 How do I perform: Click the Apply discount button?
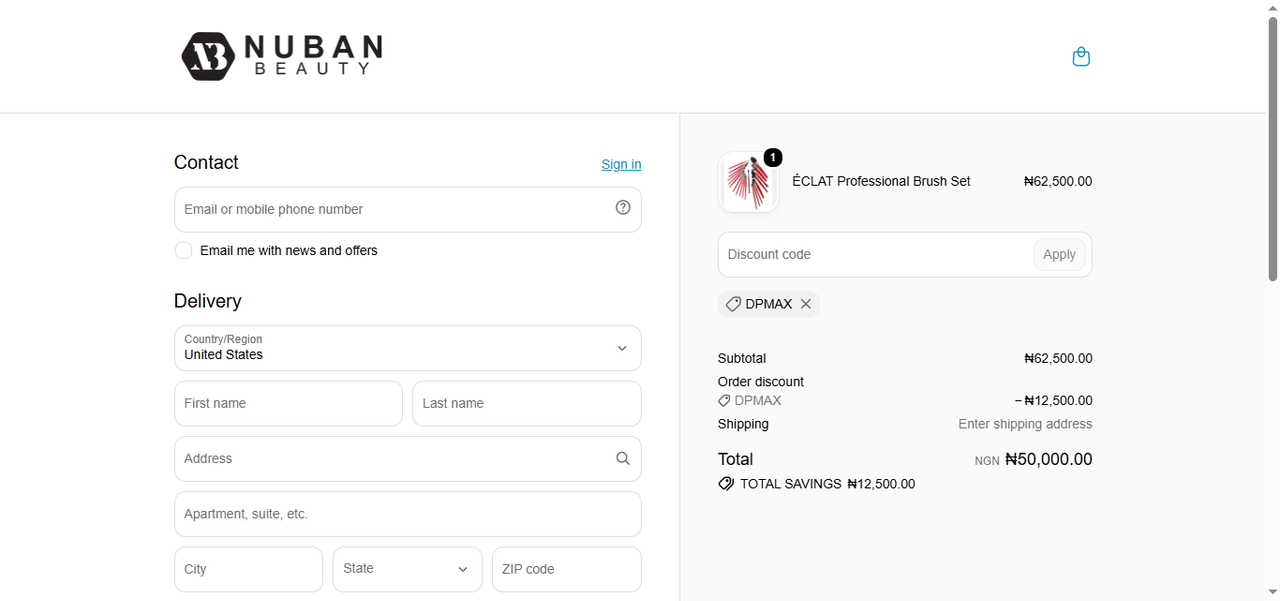point(1059,254)
